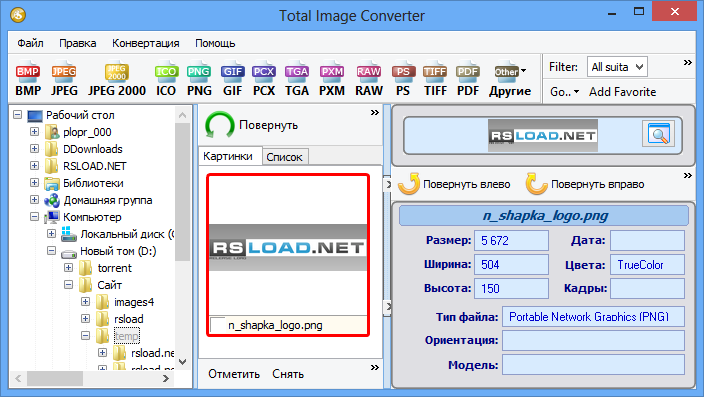Tick the n_shapka_logo.png checkbox

217,325
